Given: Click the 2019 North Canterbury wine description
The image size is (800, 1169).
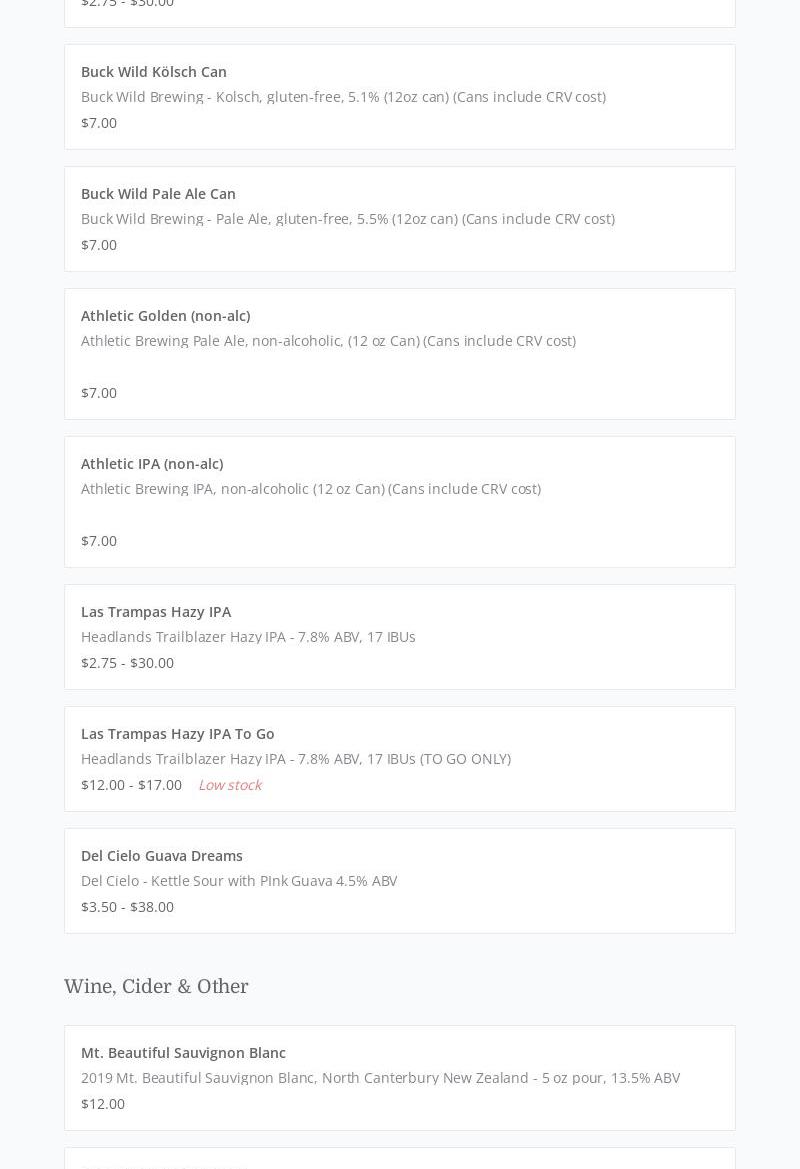Looking at the screenshot, I should coord(380,1078).
